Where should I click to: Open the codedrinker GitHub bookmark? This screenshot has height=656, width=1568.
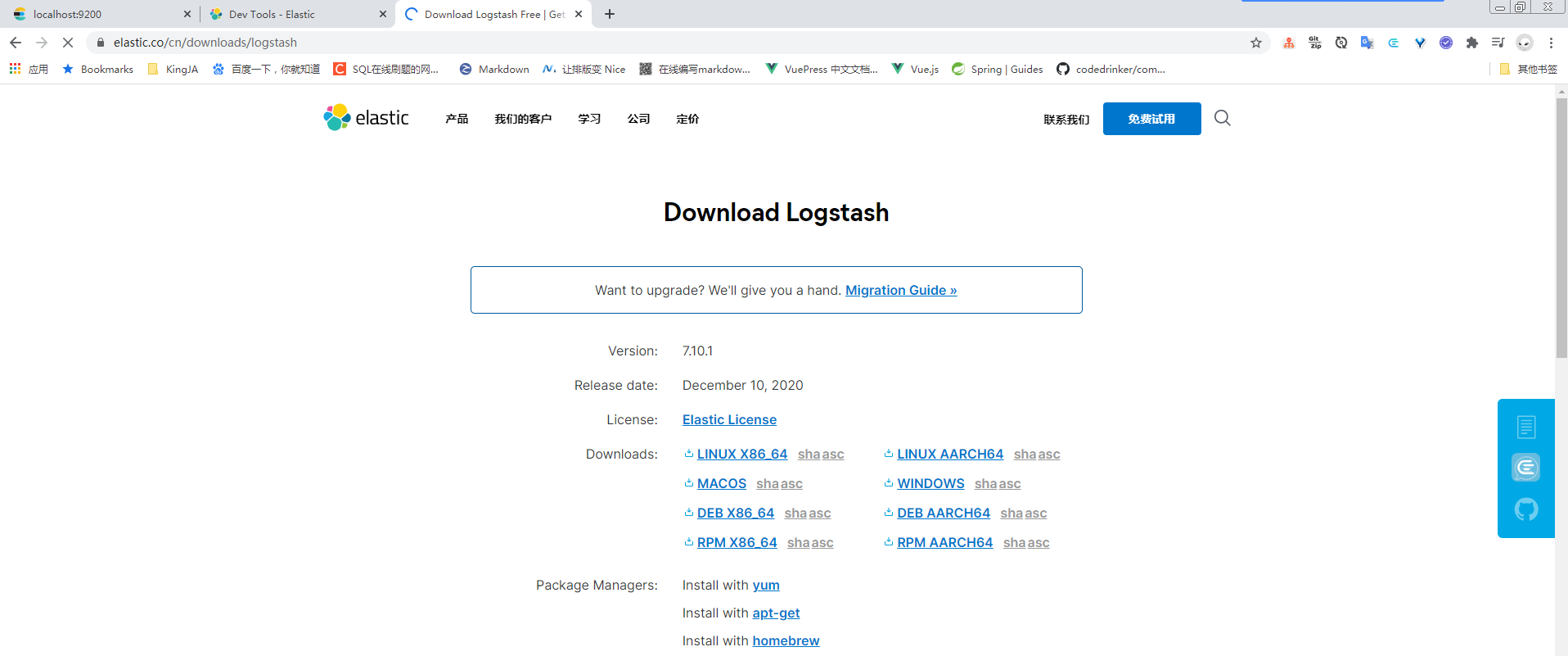[x=1111, y=69]
